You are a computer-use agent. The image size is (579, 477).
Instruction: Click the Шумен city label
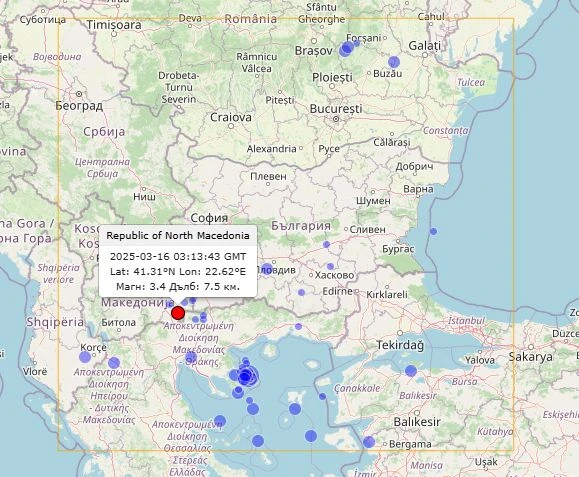(373, 201)
